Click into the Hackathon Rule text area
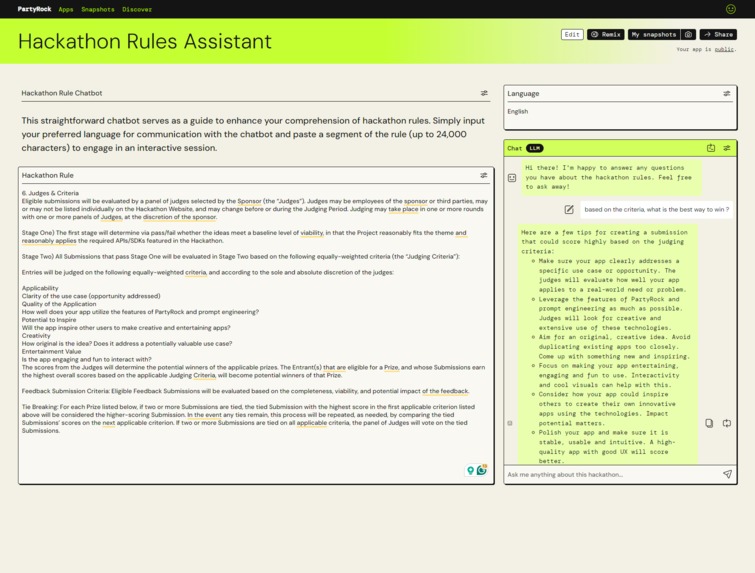This screenshot has width=755, height=573. coord(256,332)
